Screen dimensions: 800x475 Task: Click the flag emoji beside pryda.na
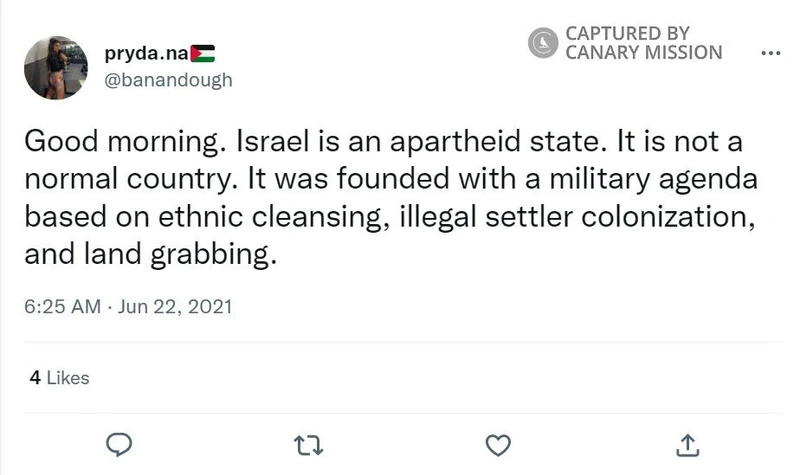[203, 53]
